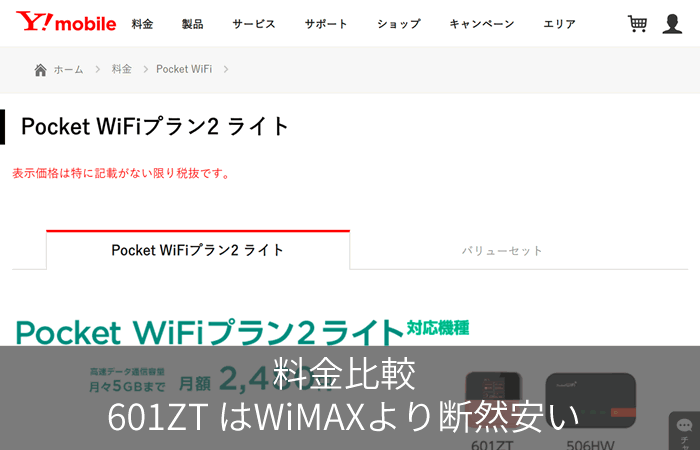Open the サポート menu
The height and width of the screenshot is (450, 700).
pos(326,24)
